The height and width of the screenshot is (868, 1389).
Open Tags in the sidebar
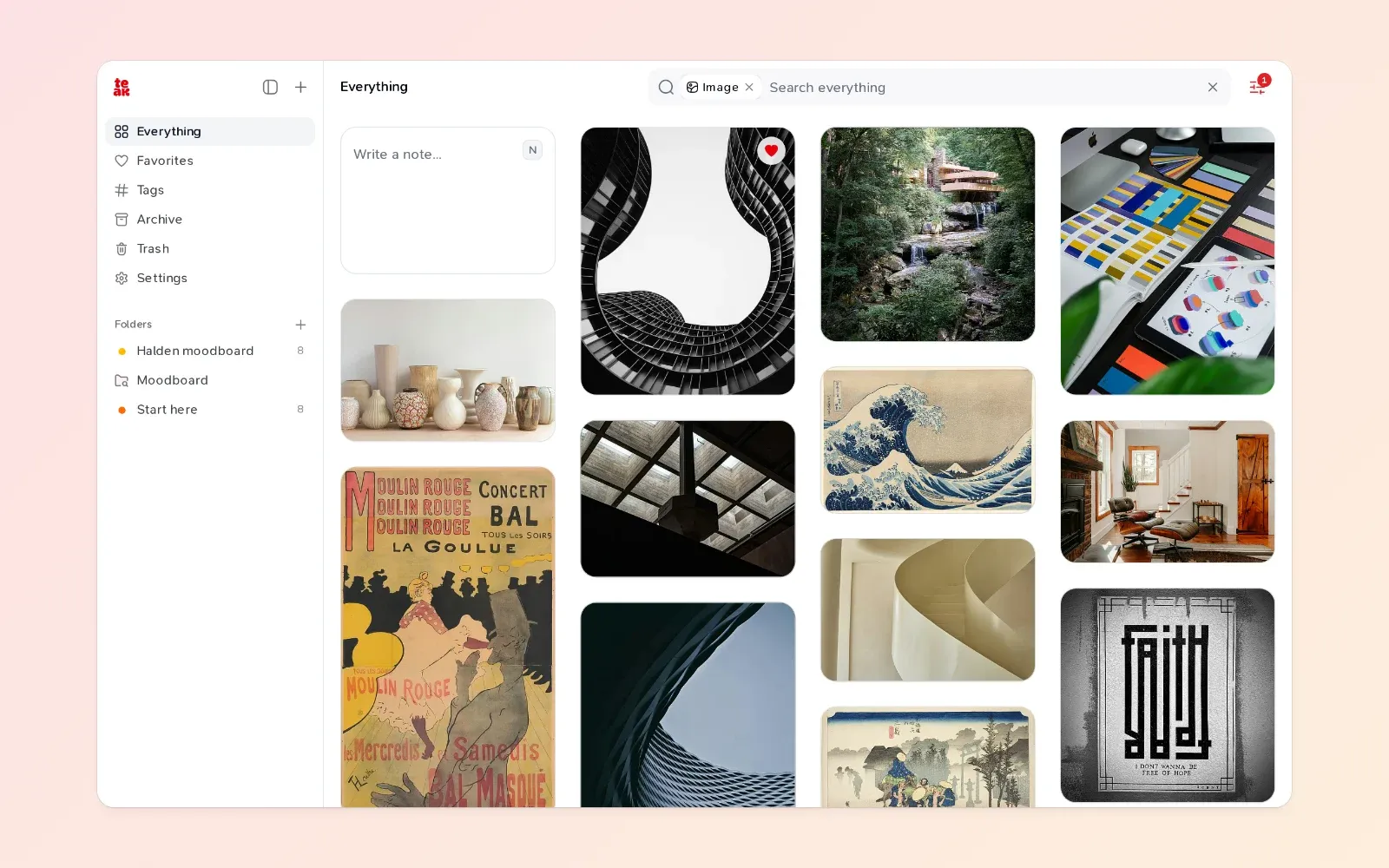point(210,190)
